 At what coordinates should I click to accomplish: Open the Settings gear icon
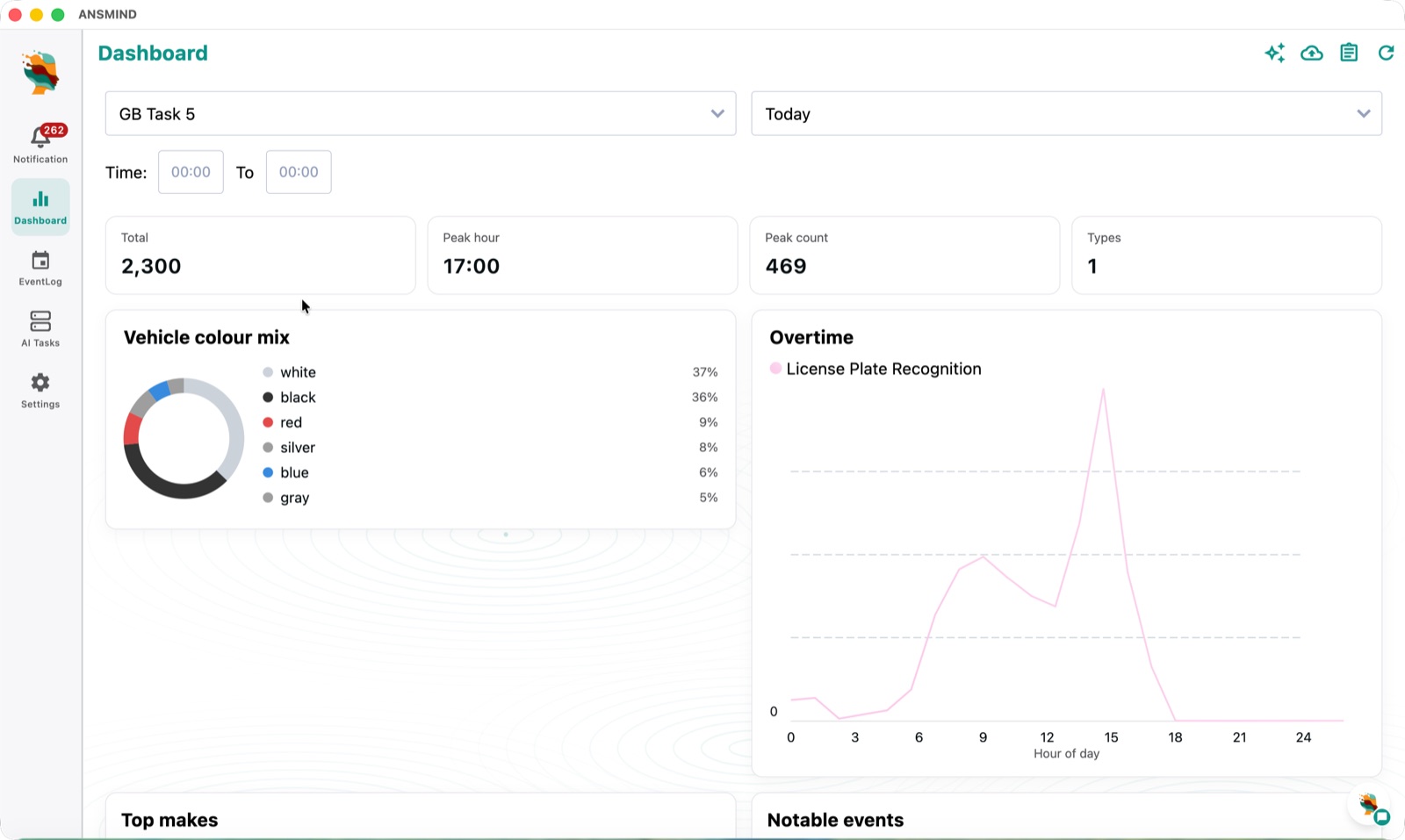[x=40, y=383]
